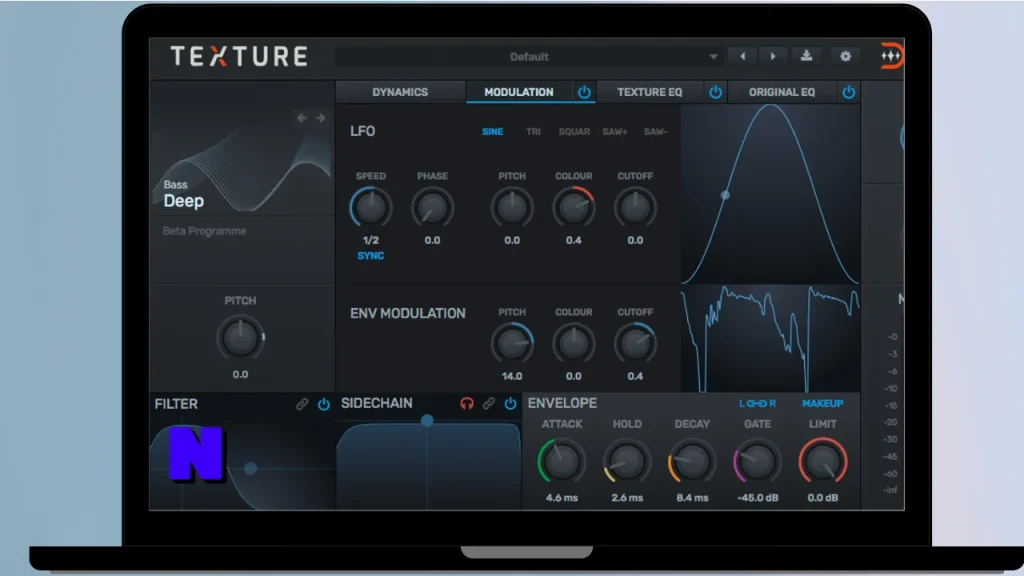This screenshot has width=1024, height=576.
Task: Click the Envelope Limit knob
Action: coord(823,462)
